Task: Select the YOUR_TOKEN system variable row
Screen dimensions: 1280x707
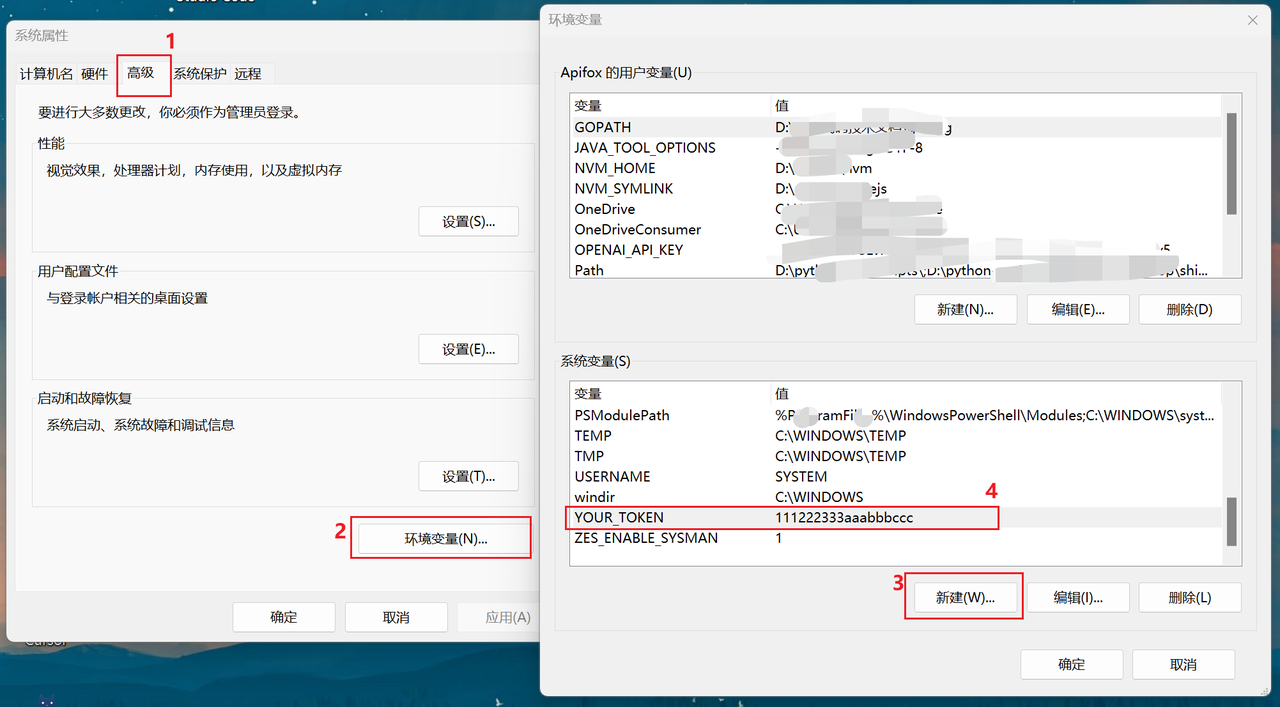Action: click(x=896, y=517)
